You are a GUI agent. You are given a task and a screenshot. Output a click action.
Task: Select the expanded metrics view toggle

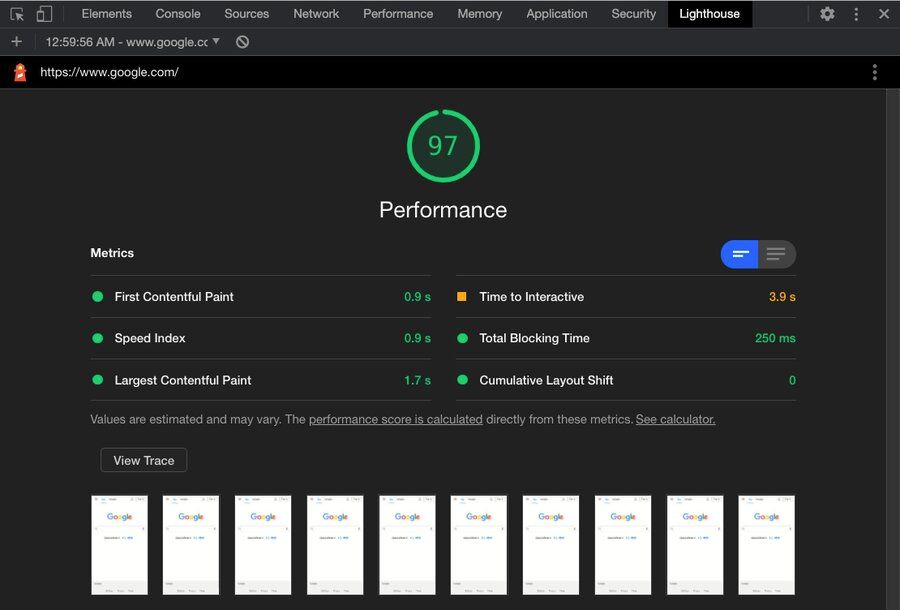[x=777, y=254]
